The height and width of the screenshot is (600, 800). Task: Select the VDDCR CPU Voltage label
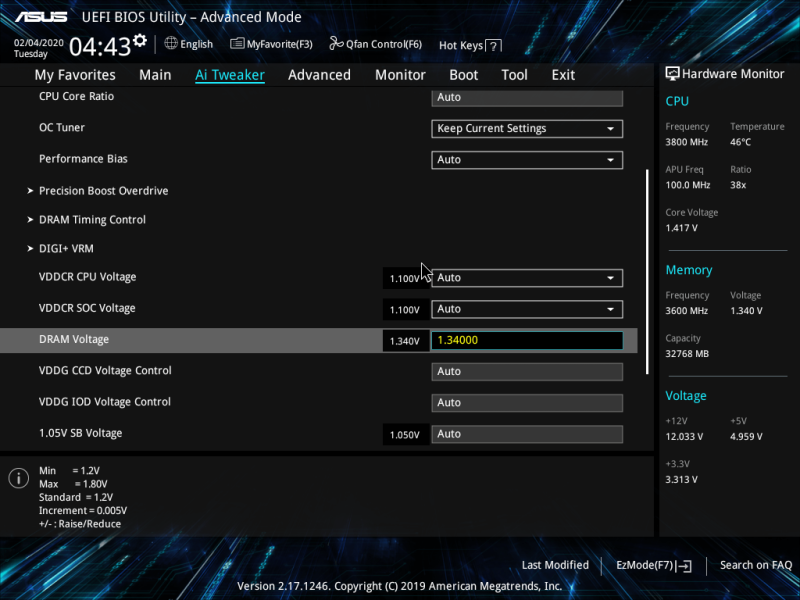[88, 277]
